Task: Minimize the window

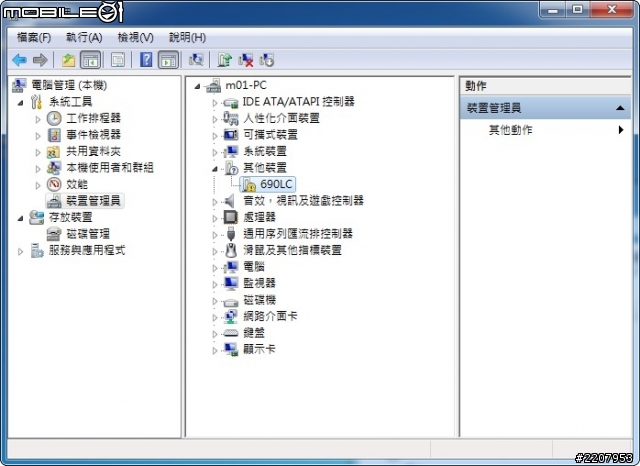Action: coord(553,9)
